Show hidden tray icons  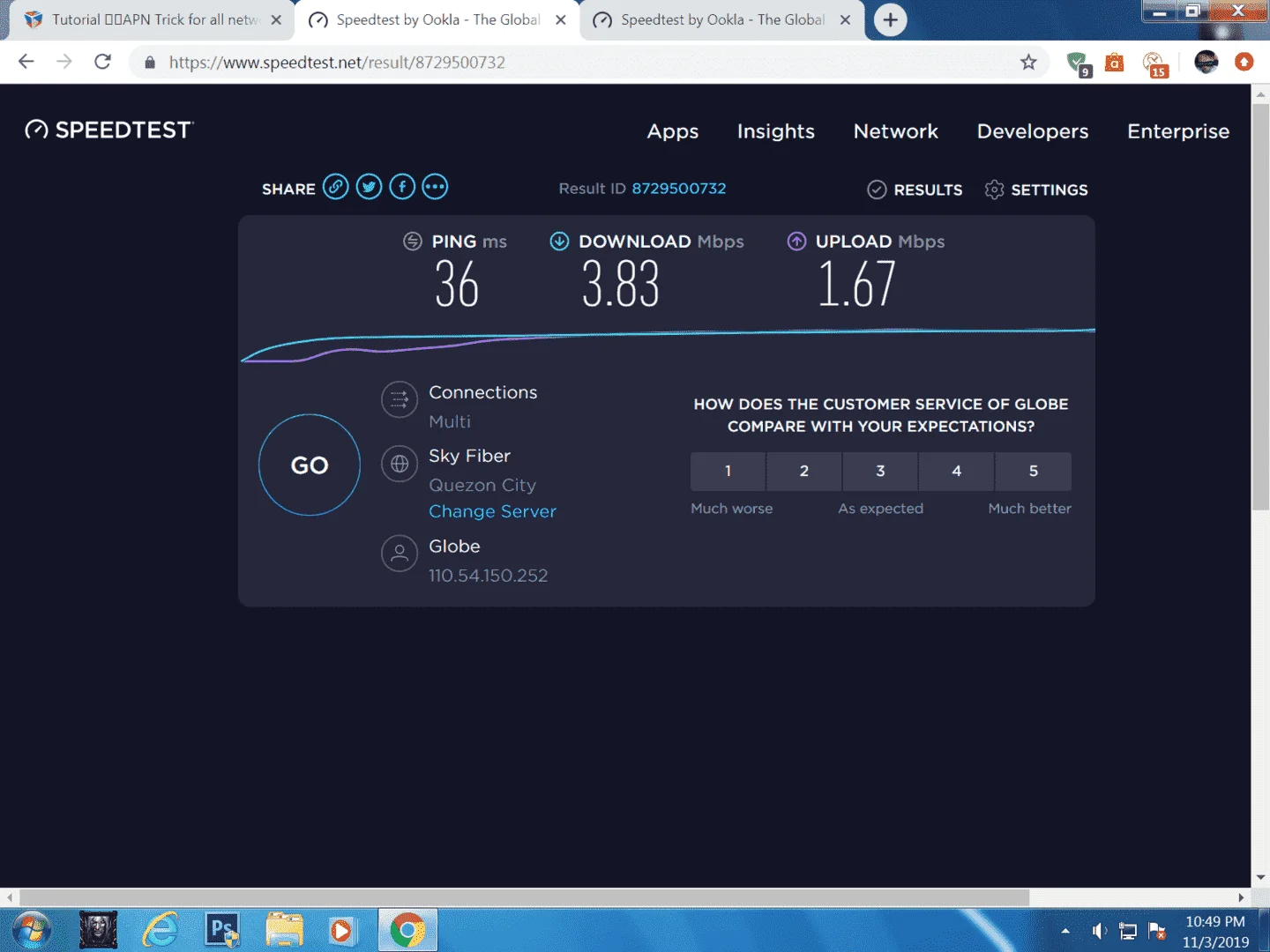coord(1065,931)
